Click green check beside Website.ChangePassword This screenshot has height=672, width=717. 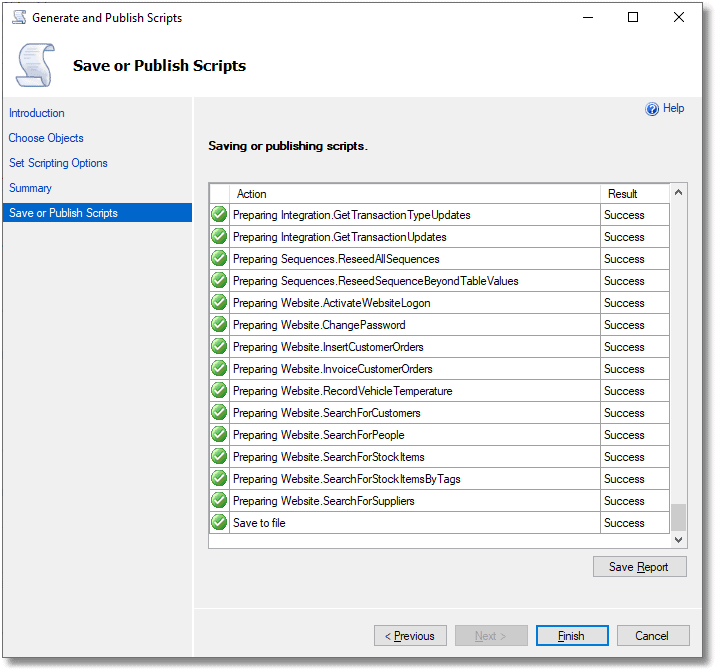coord(219,324)
